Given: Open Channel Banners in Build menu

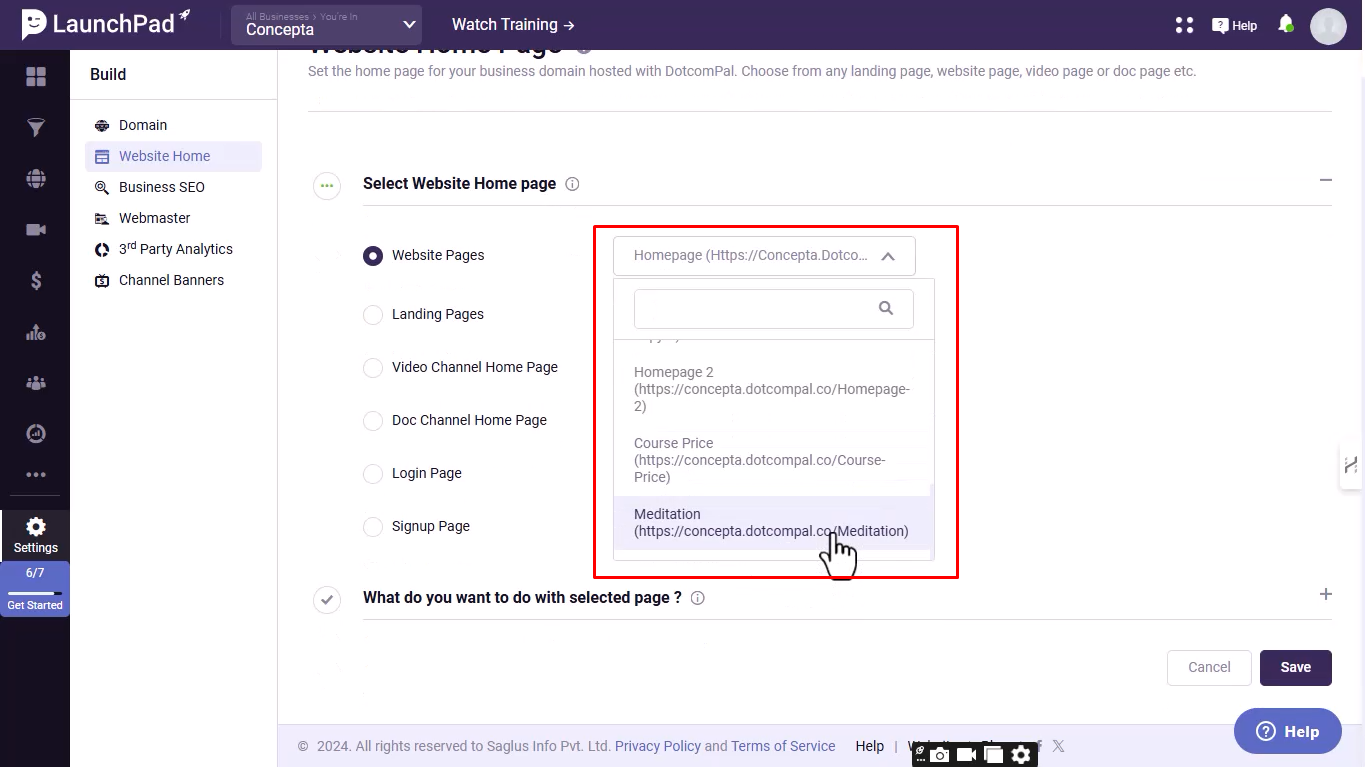Looking at the screenshot, I should 171,280.
